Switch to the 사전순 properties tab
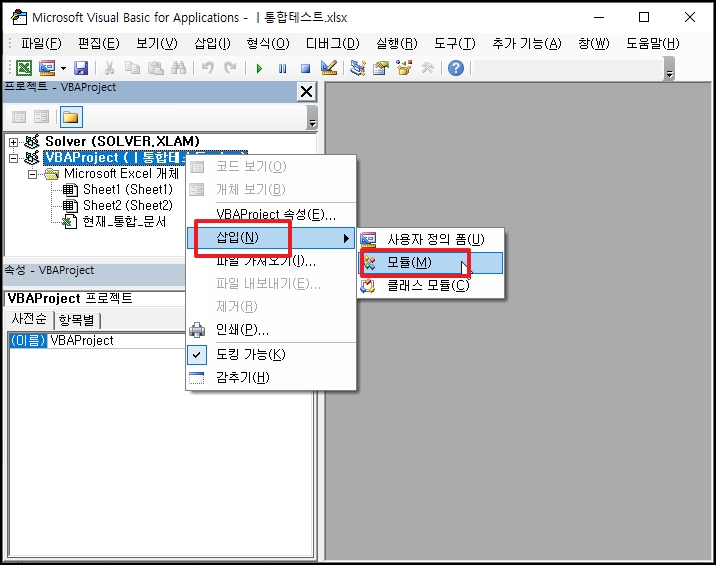The height and width of the screenshot is (565, 716). [29, 319]
